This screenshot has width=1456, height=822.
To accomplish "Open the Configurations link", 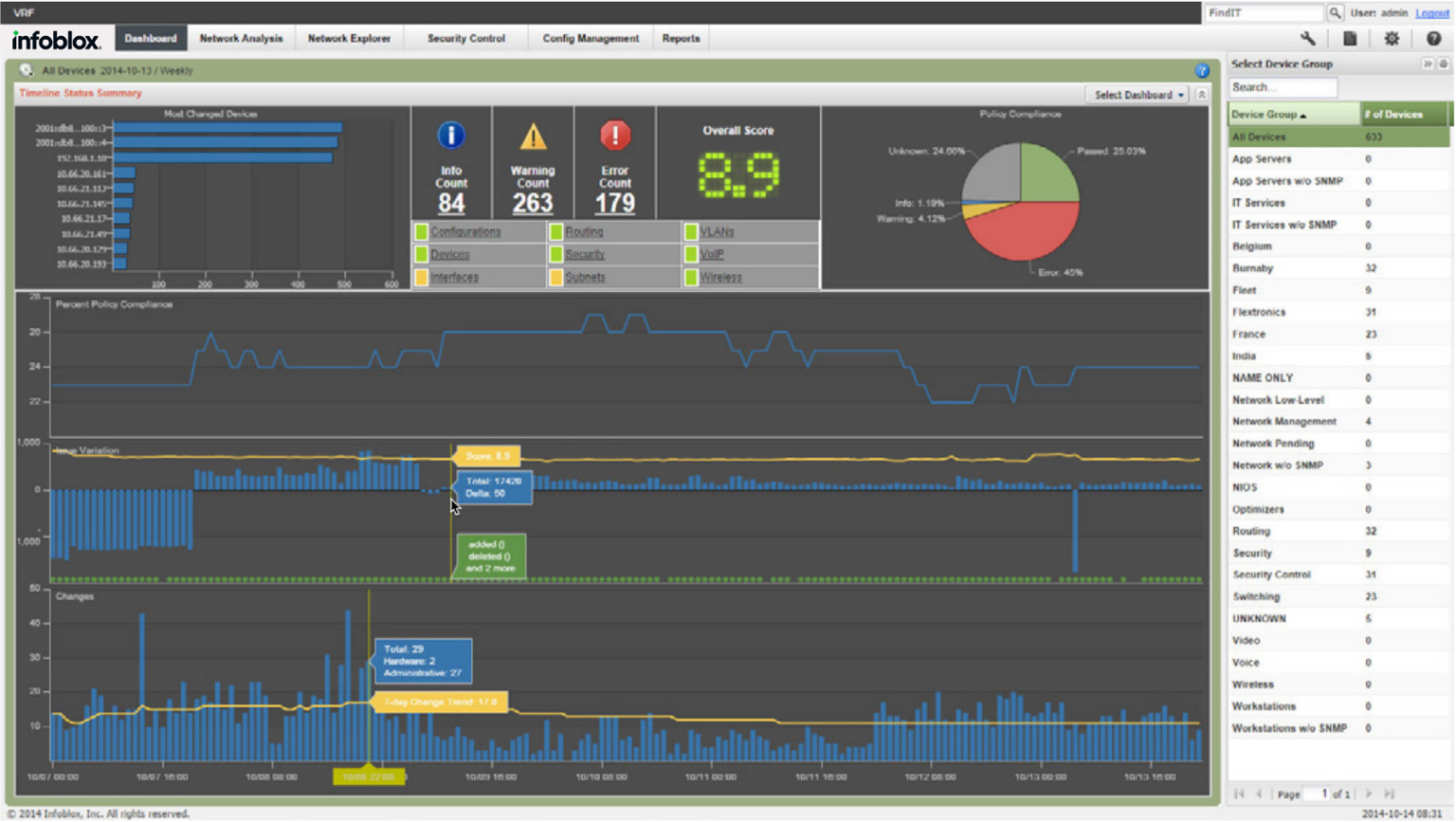I will 465,232.
